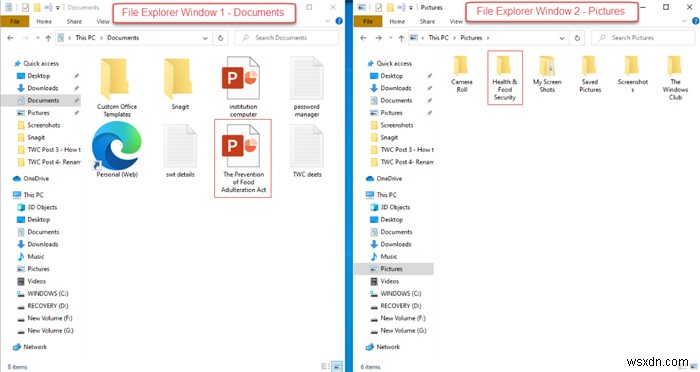Open View tab in Pictures window

(x=456, y=21)
